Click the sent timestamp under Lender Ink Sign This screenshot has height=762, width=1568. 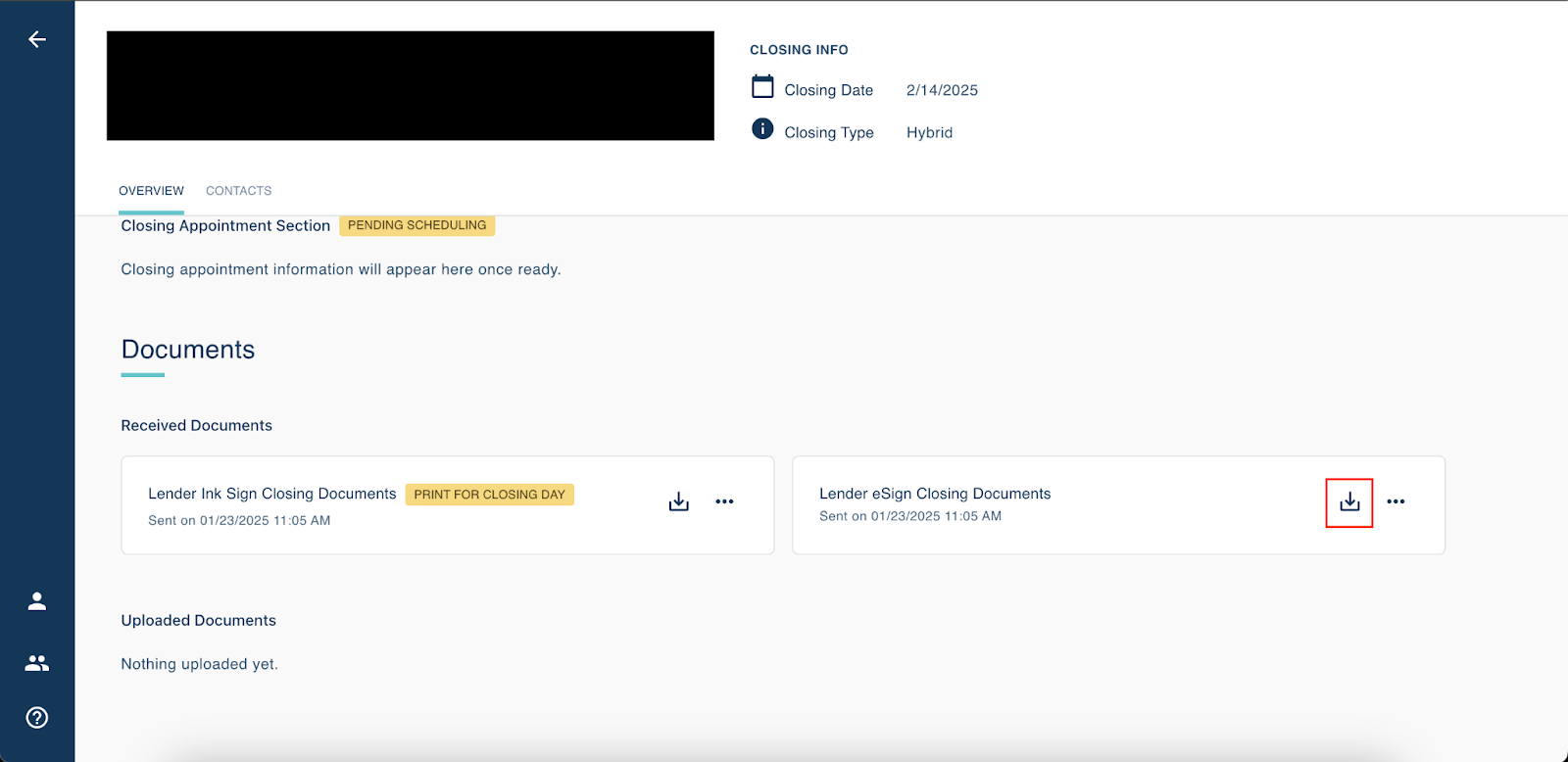point(239,520)
